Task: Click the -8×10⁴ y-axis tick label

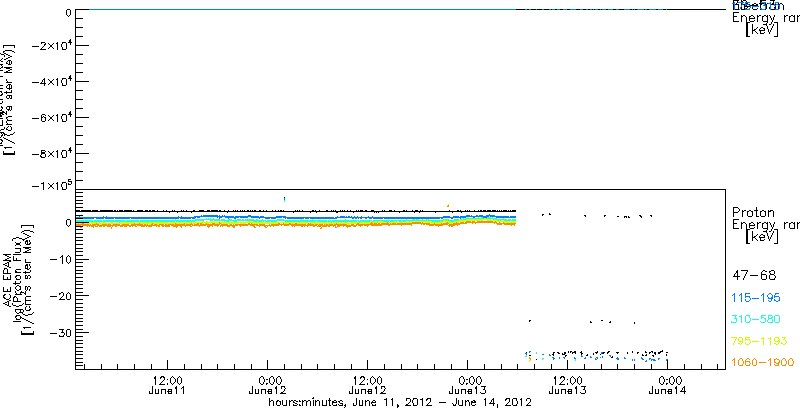Action: (x=51, y=153)
